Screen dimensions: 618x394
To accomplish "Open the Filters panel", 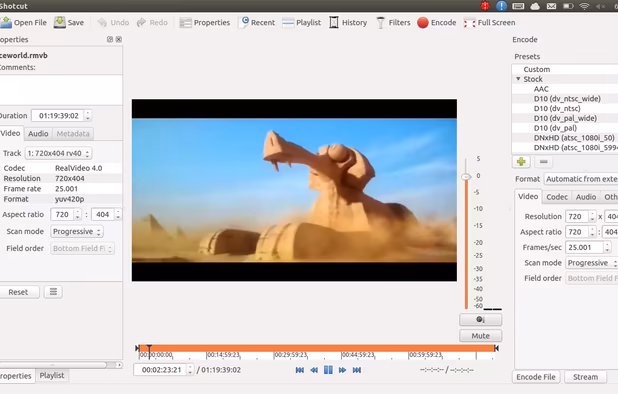I will tap(393, 22).
